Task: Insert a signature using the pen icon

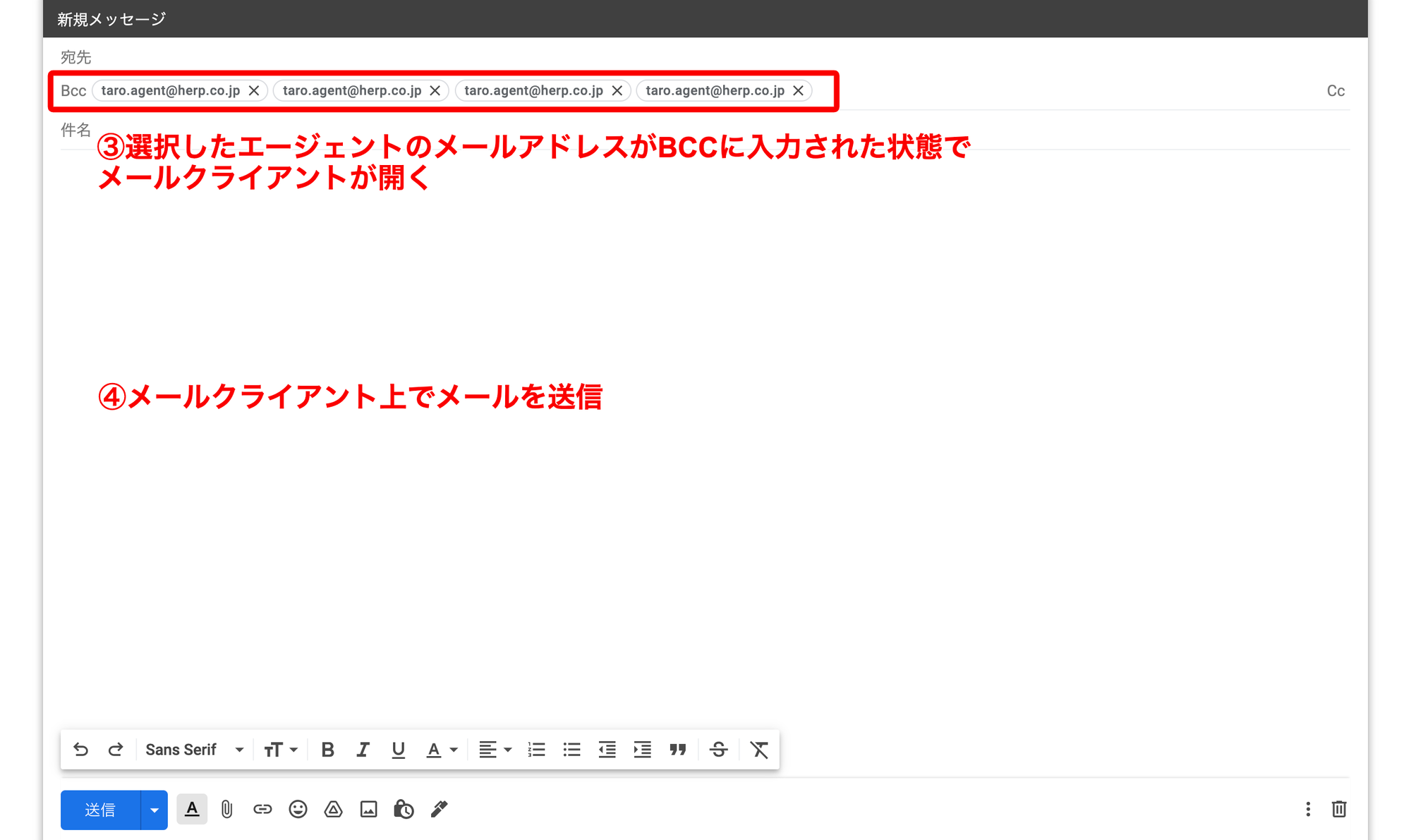Action: point(439,809)
